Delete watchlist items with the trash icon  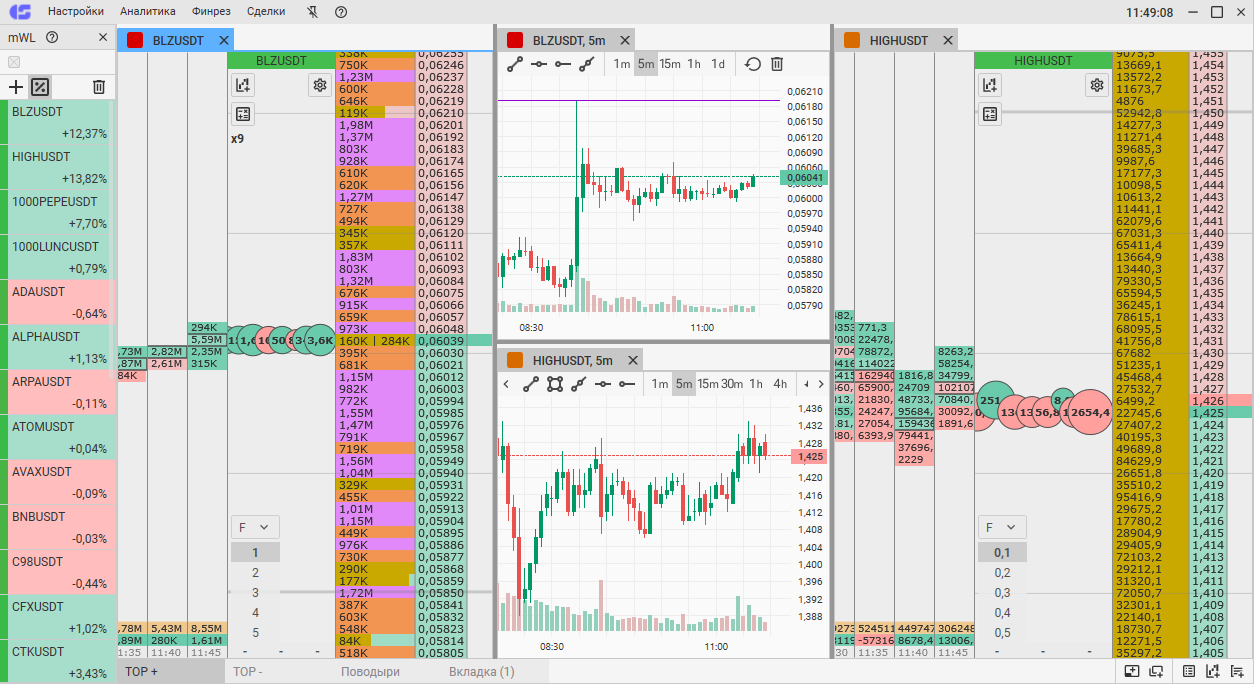click(98, 87)
